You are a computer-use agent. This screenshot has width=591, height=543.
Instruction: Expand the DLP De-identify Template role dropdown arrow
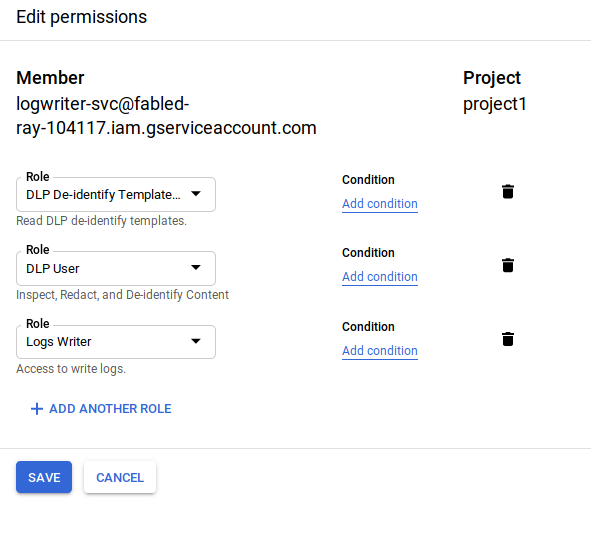[x=196, y=194]
